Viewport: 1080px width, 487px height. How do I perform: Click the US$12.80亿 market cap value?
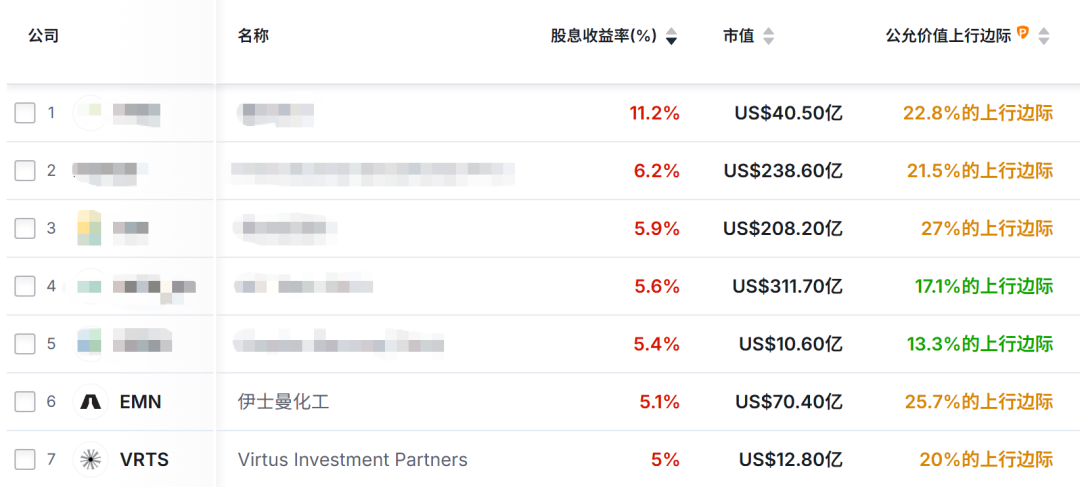[x=790, y=460]
